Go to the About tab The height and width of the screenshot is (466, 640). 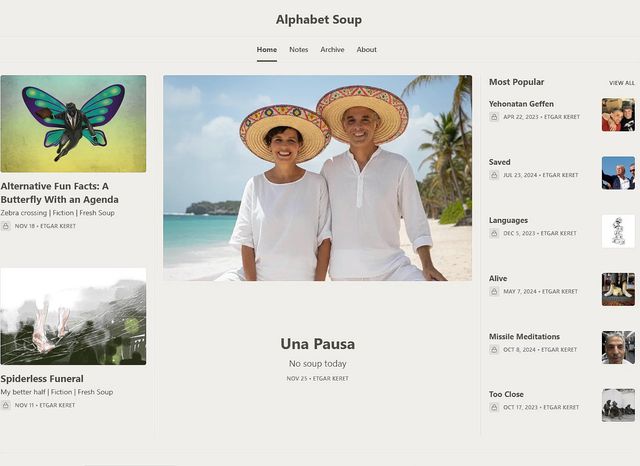tap(367, 49)
